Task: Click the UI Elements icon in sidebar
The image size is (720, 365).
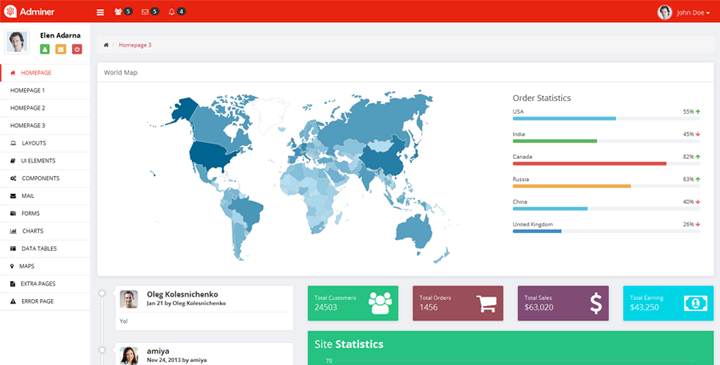Action: point(12,161)
